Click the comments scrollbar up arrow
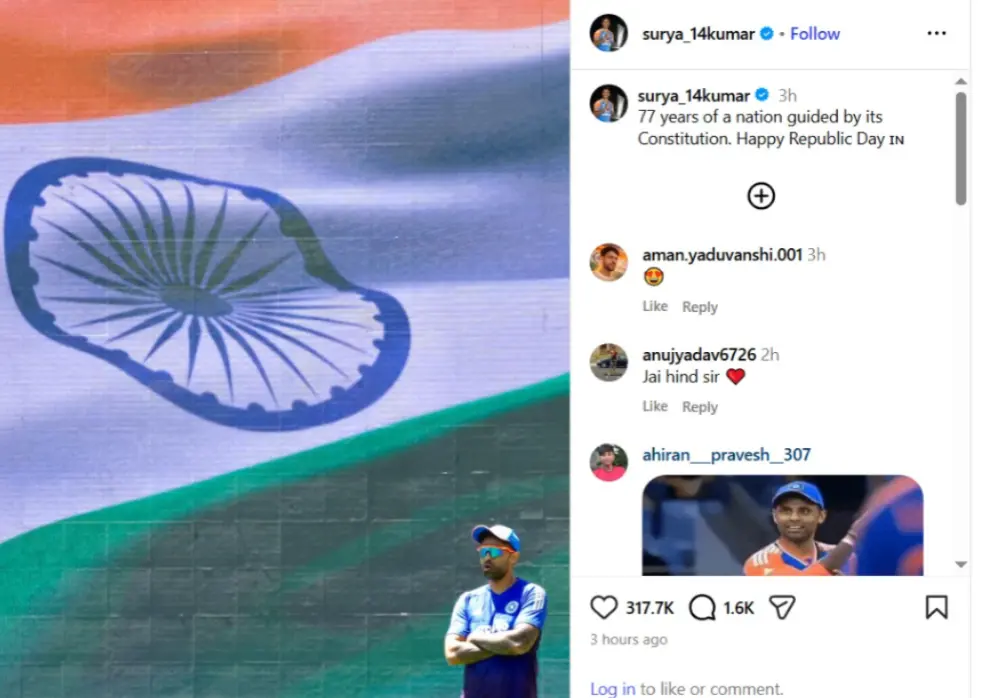 (961, 81)
